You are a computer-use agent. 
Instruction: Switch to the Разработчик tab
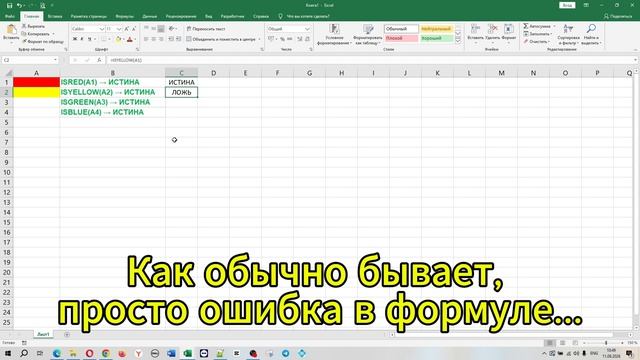(232, 16)
